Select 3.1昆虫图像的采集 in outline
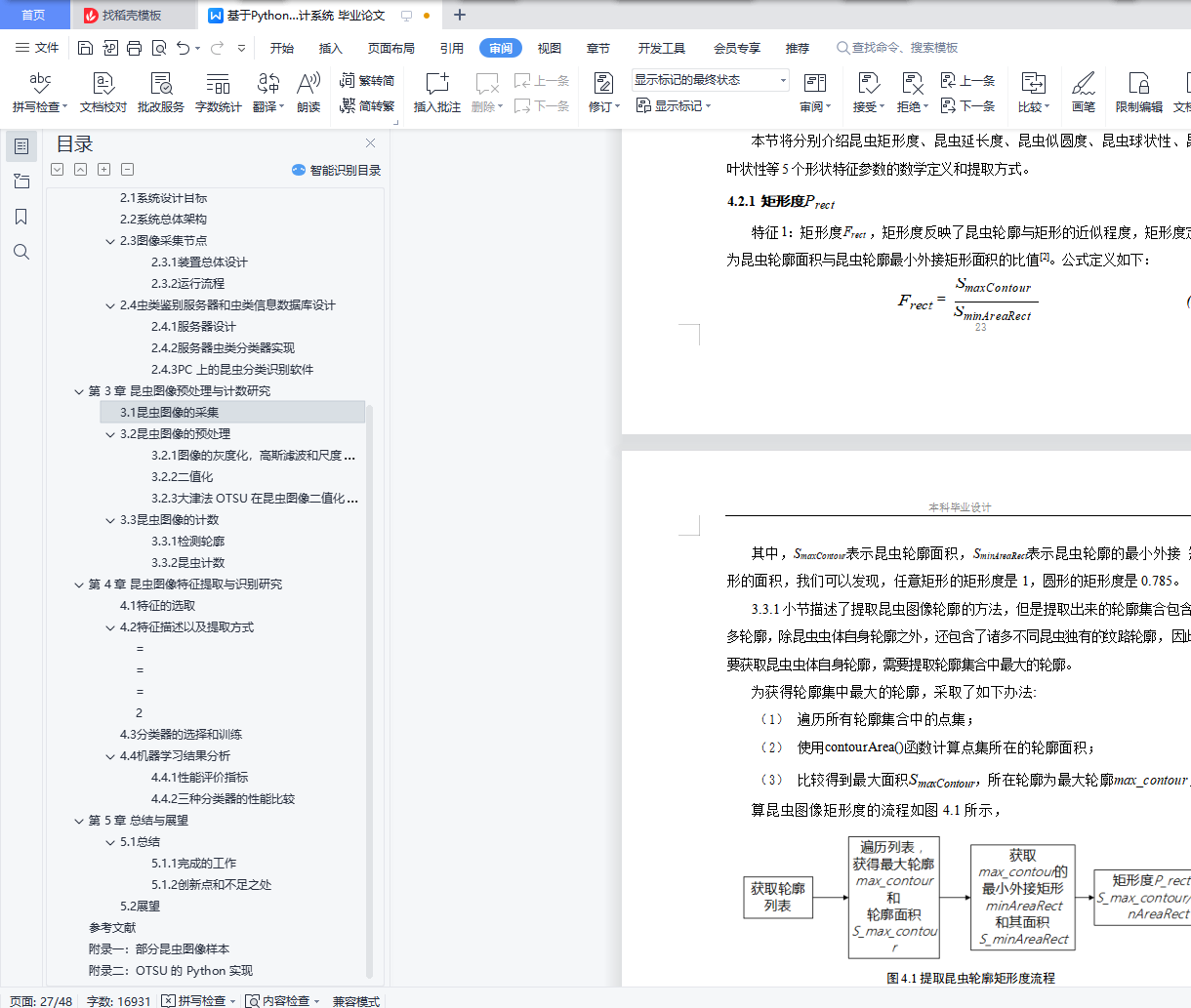Image resolution: width=1191 pixels, height=1008 pixels. coord(232,412)
